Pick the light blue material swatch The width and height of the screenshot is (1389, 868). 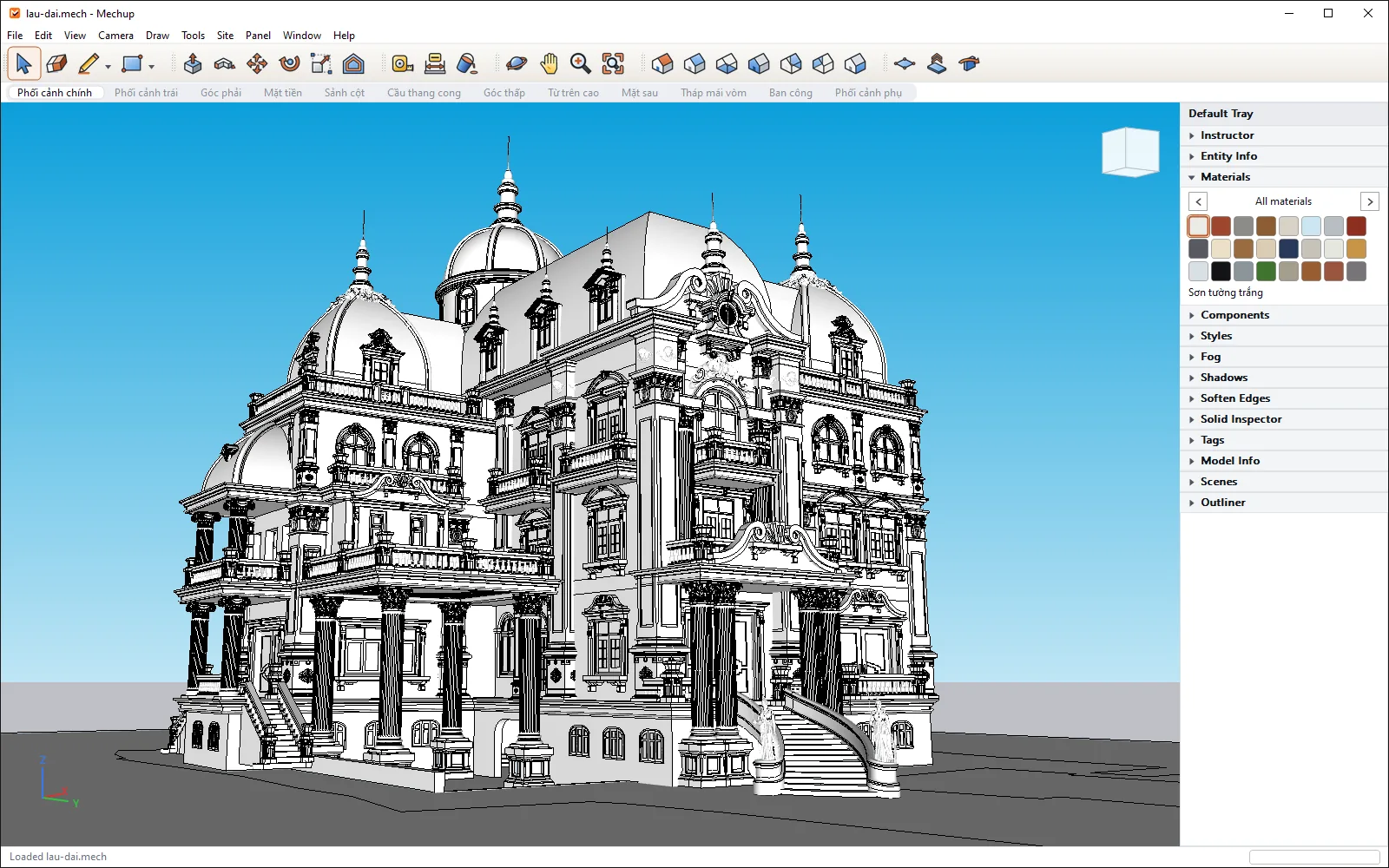click(x=1311, y=227)
